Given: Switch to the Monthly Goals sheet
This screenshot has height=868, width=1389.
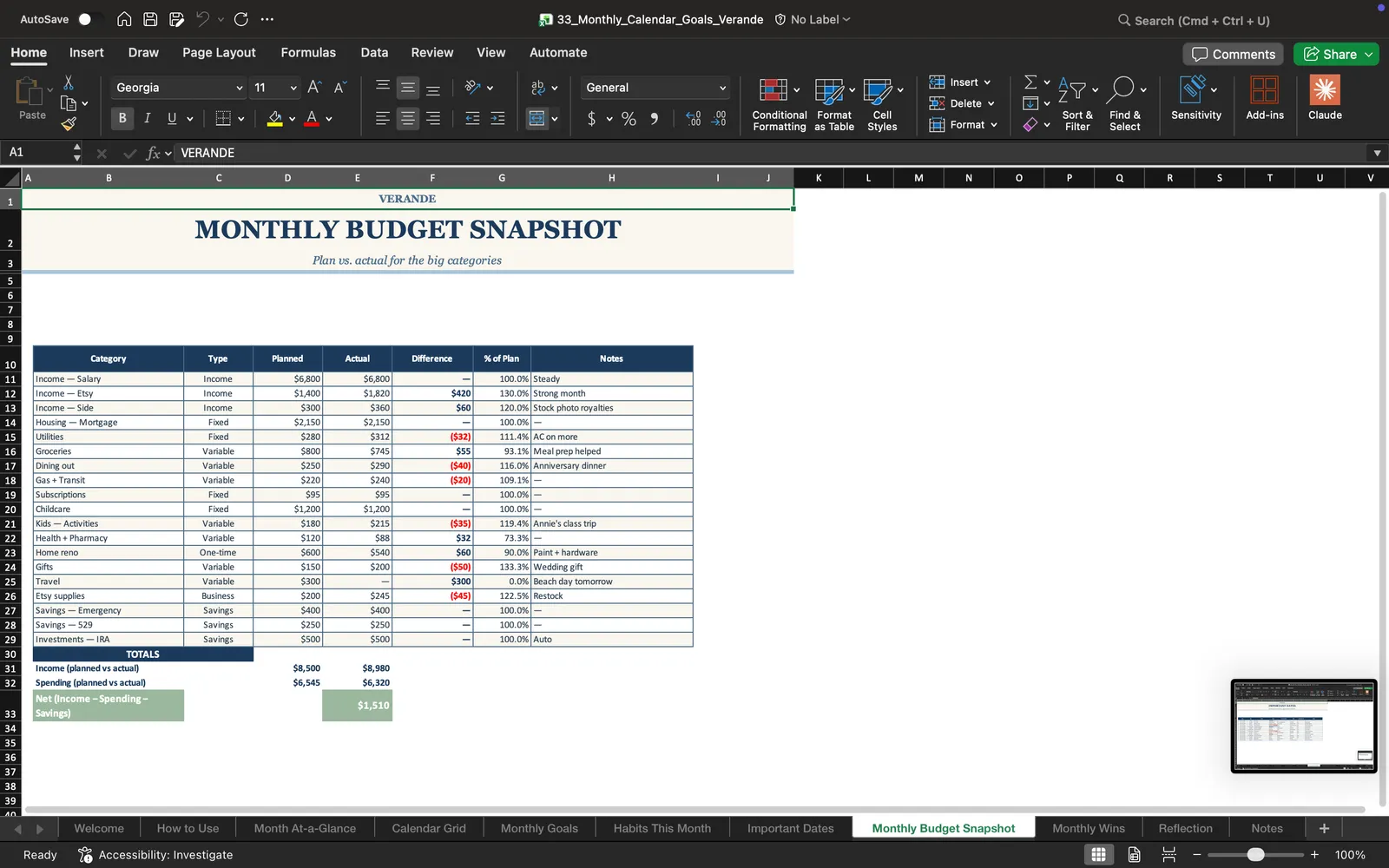Looking at the screenshot, I should (539, 828).
